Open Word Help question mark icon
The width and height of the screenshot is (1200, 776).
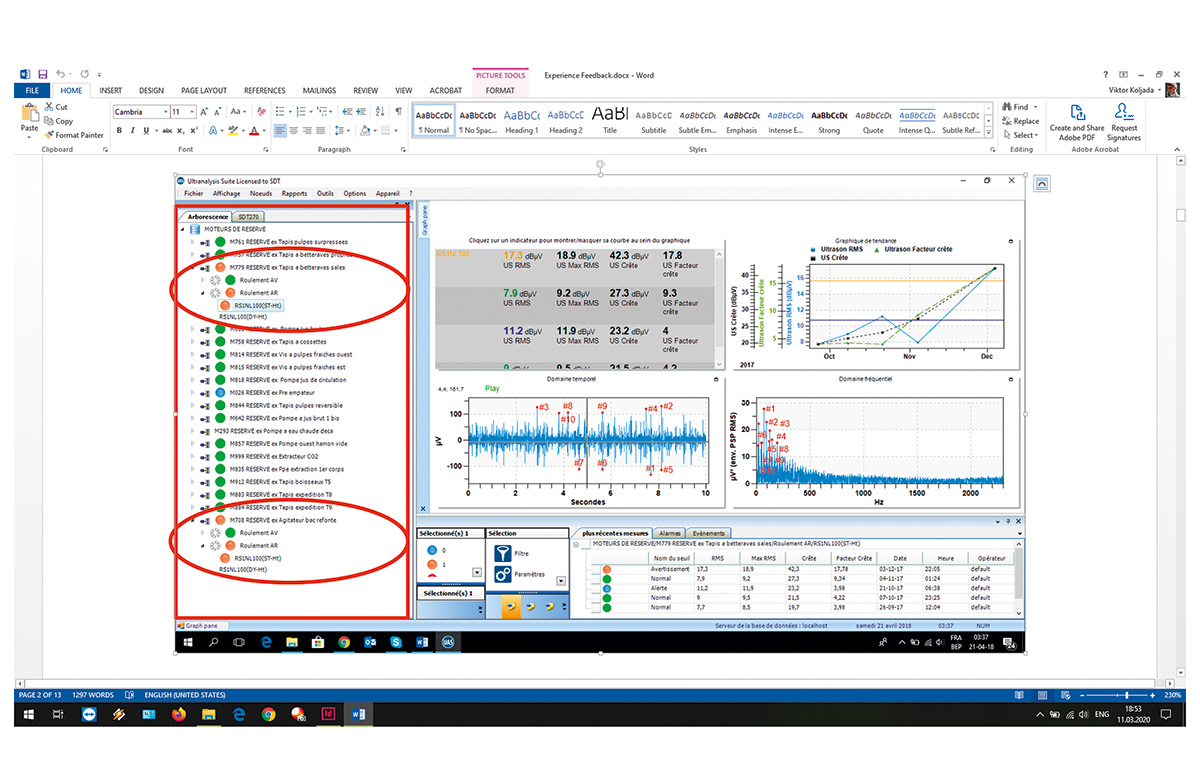(1105, 74)
